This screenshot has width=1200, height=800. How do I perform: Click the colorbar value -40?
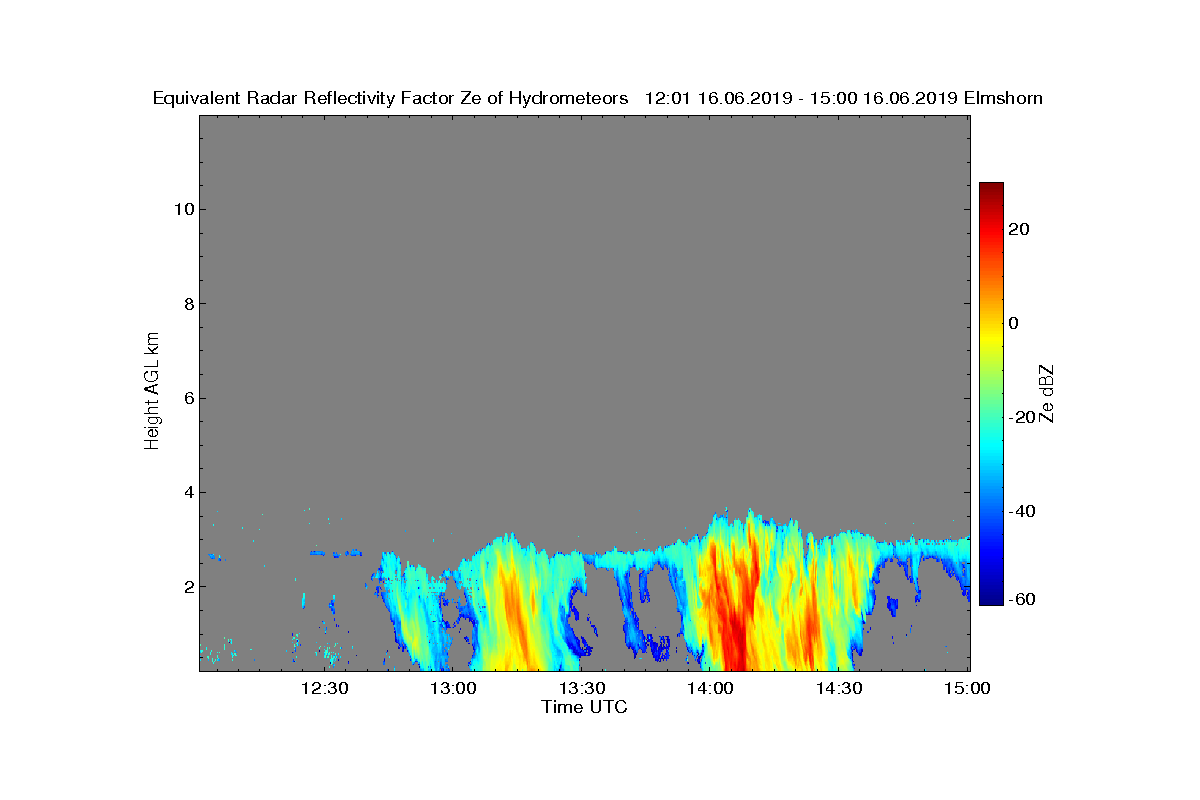(1022, 511)
